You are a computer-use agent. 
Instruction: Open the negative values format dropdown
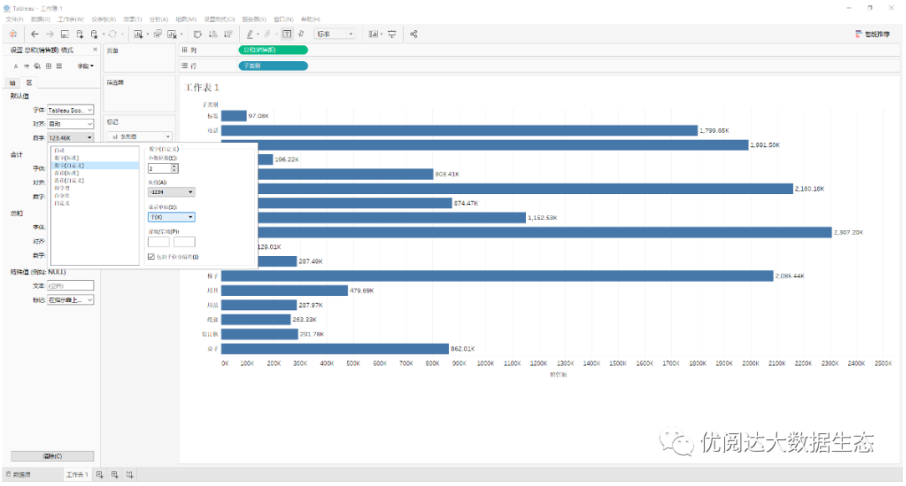[x=171, y=191]
